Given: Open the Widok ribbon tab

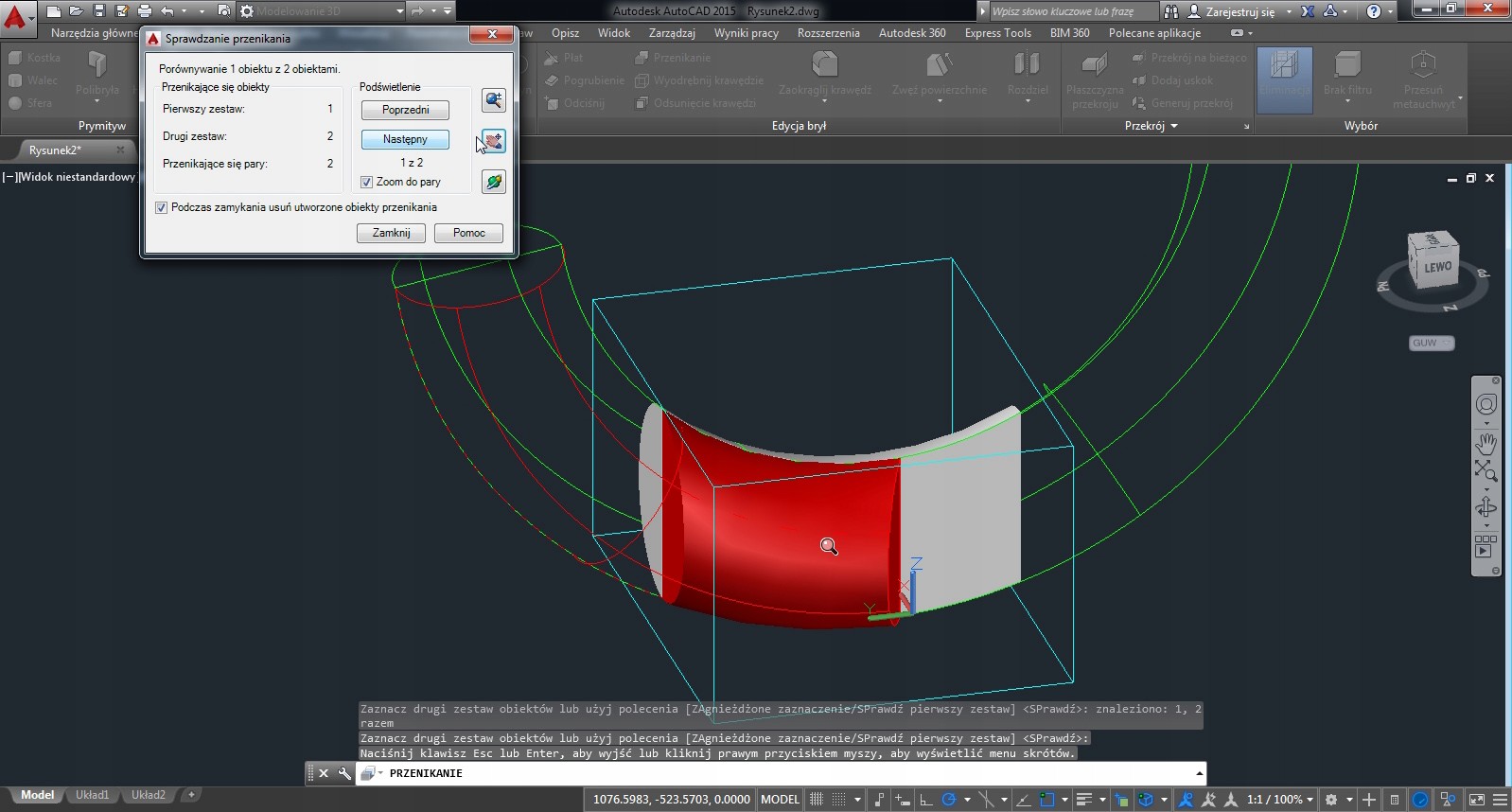Looking at the screenshot, I should point(613,33).
